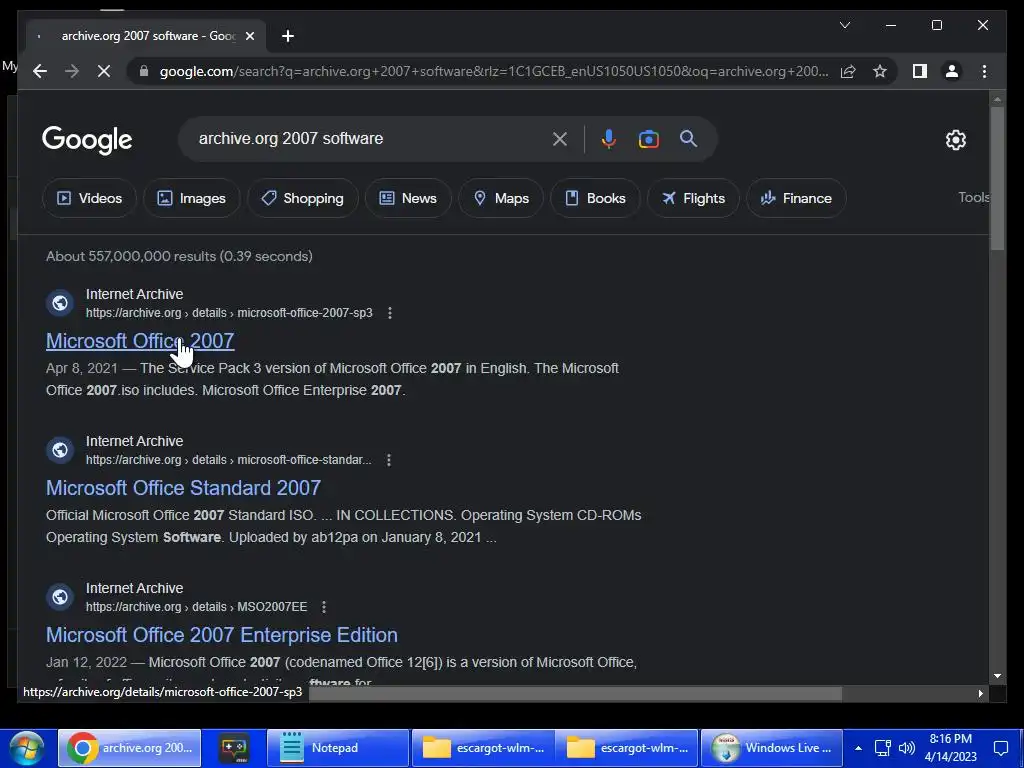Open the taskbar game controller app icon
The image size is (1024, 768).
(x=234, y=748)
